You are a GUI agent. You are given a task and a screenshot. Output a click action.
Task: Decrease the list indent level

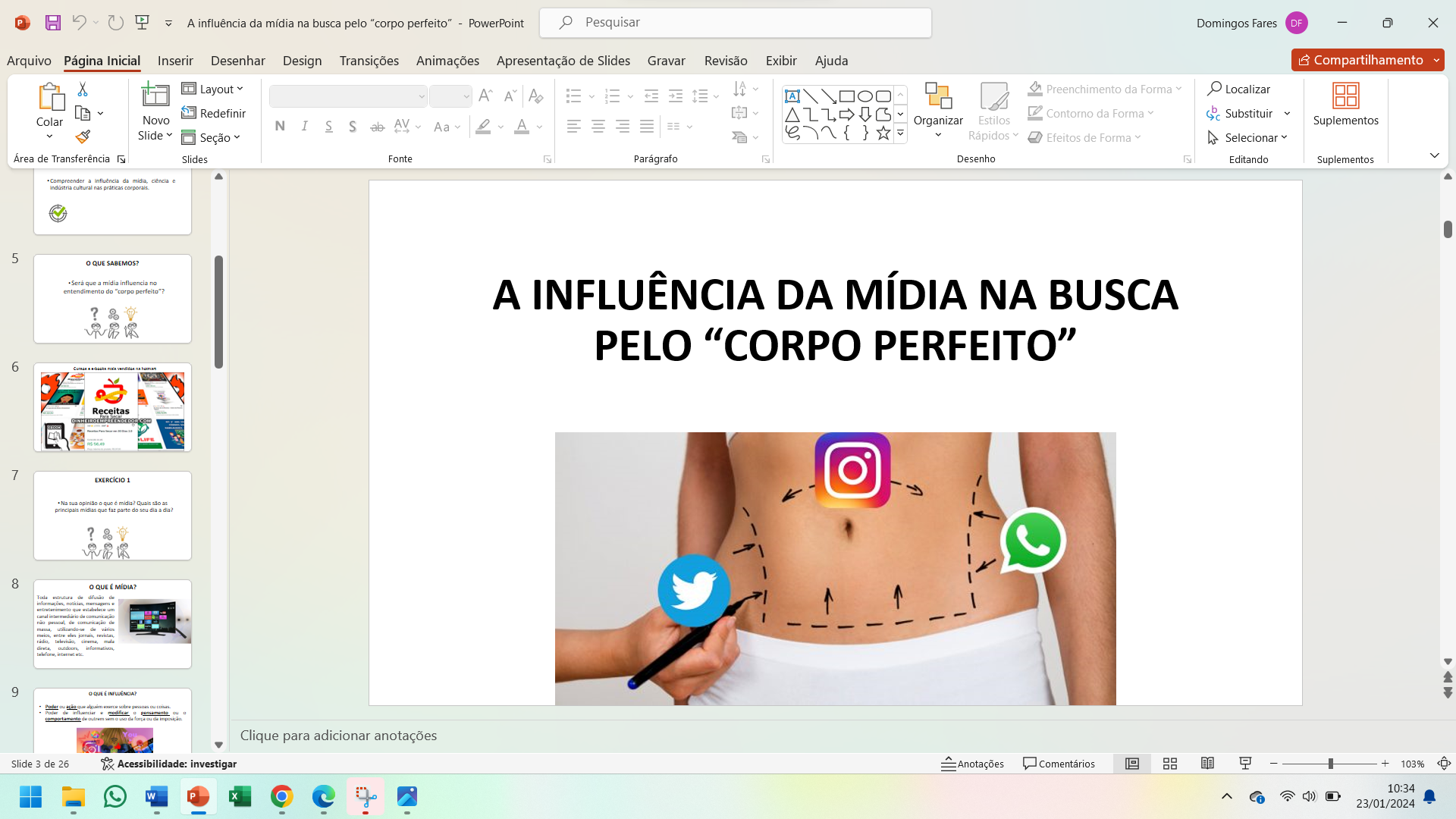click(x=651, y=96)
